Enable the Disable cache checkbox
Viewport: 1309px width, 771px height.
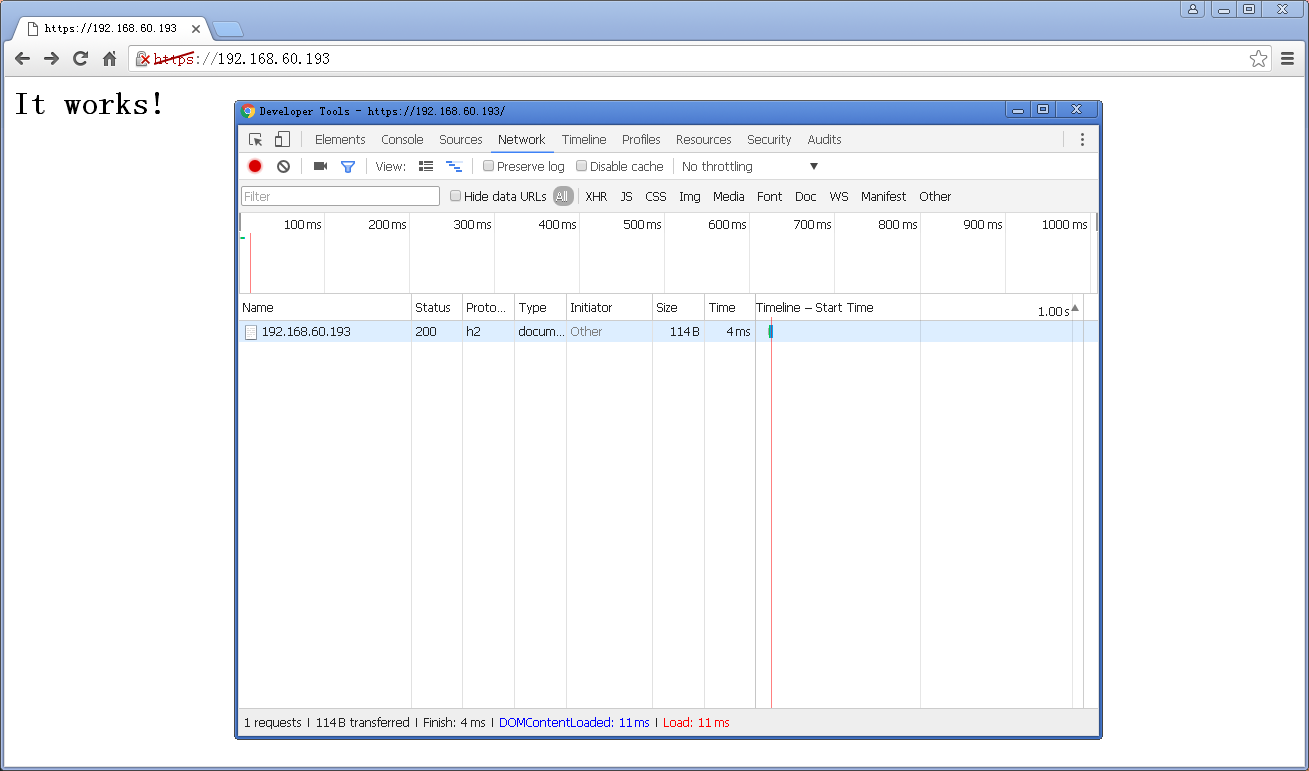coord(581,166)
